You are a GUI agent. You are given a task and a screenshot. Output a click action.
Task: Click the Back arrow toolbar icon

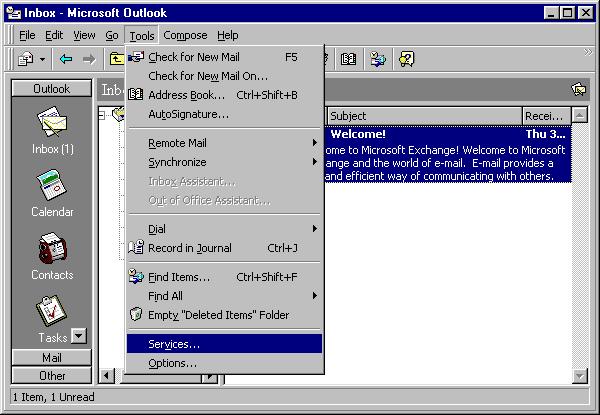(66, 59)
